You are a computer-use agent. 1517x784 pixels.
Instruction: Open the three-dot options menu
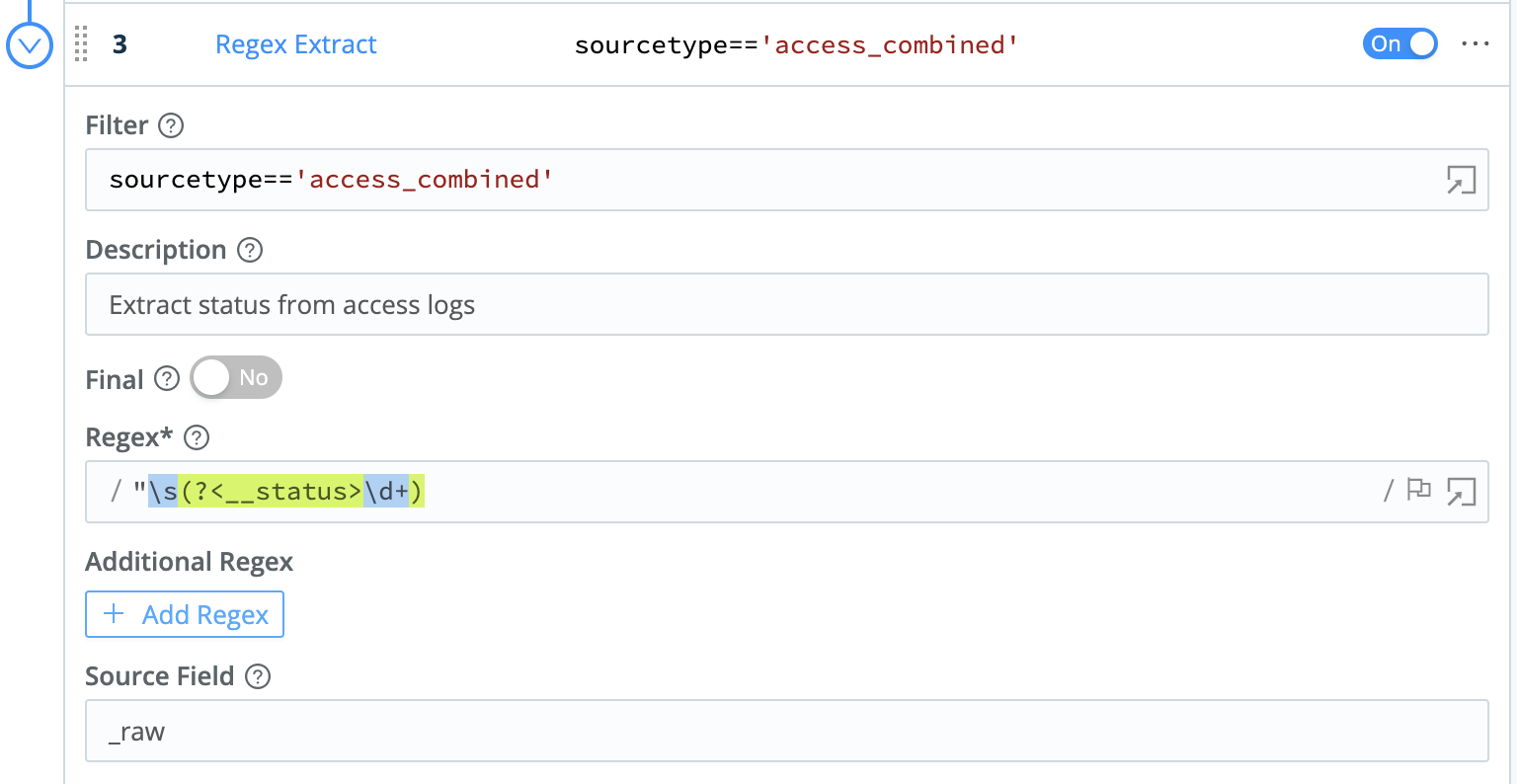pos(1475,43)
